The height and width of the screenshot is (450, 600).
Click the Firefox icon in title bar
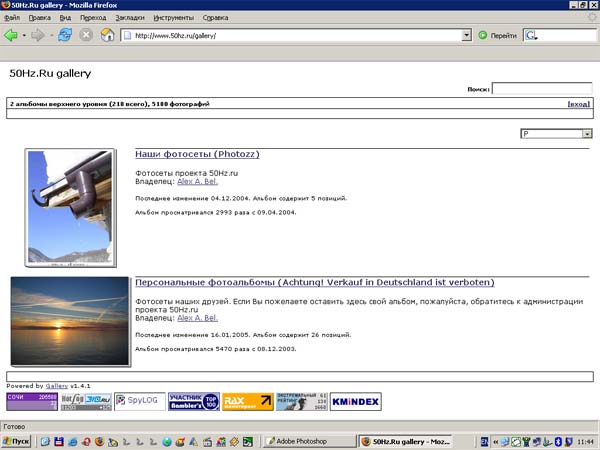click(5, 5)
